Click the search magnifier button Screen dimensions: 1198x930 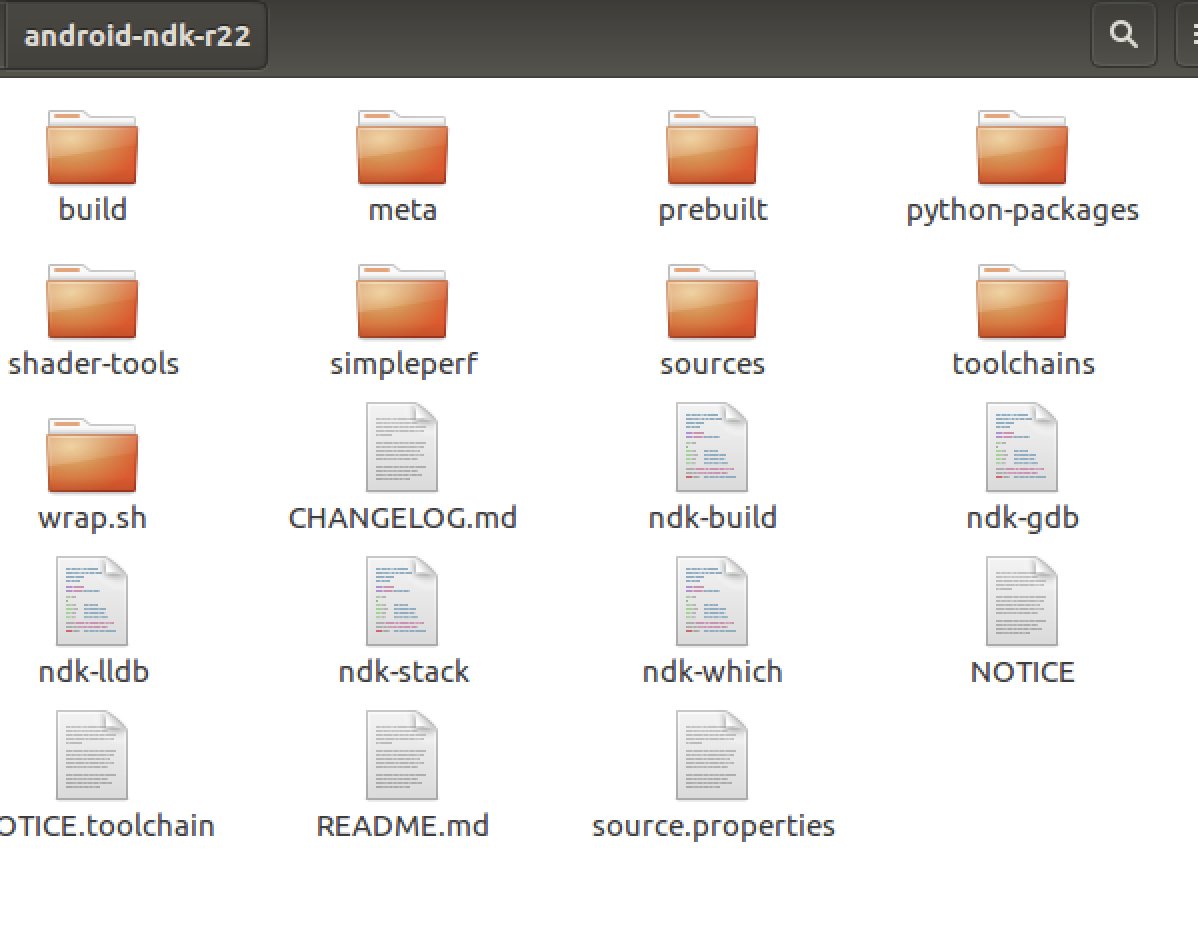1123,34
